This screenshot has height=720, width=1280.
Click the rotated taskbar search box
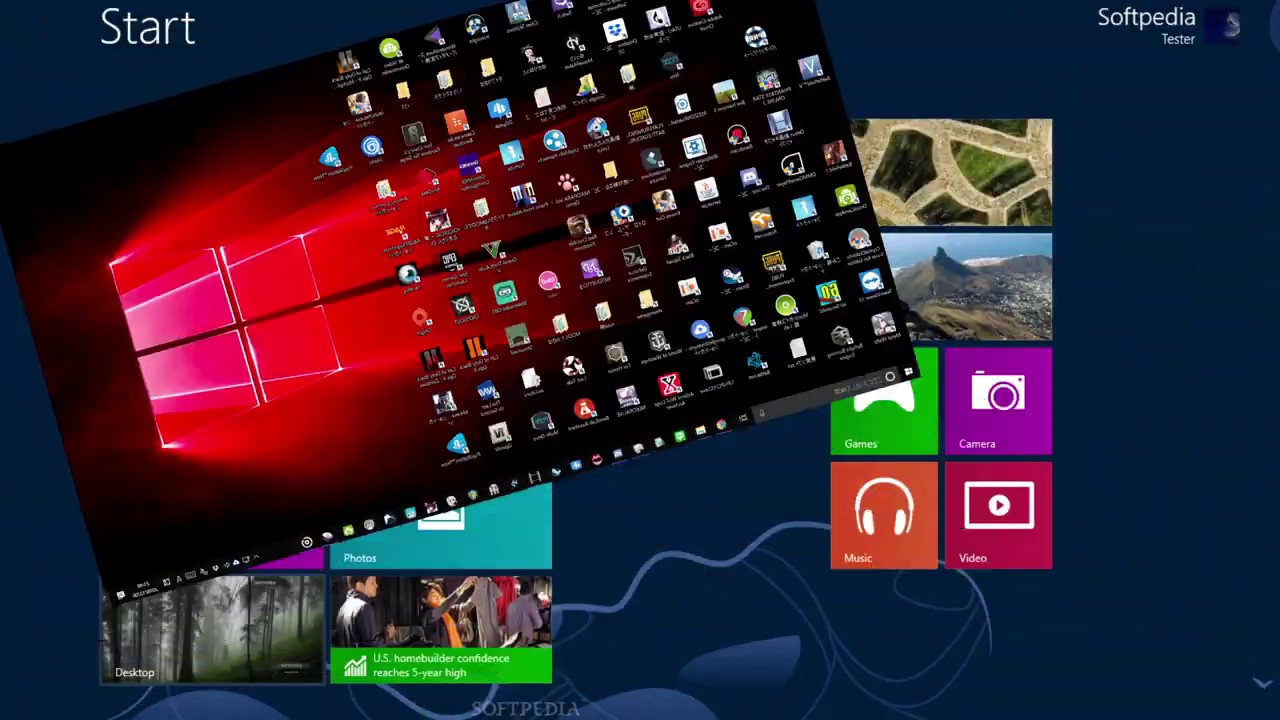824,393
